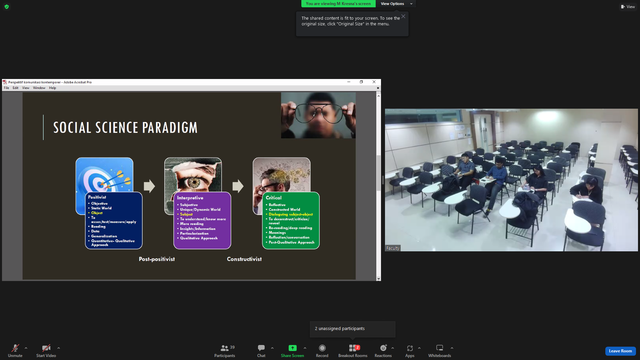Expand the Apps options arrow

(419, 348)
